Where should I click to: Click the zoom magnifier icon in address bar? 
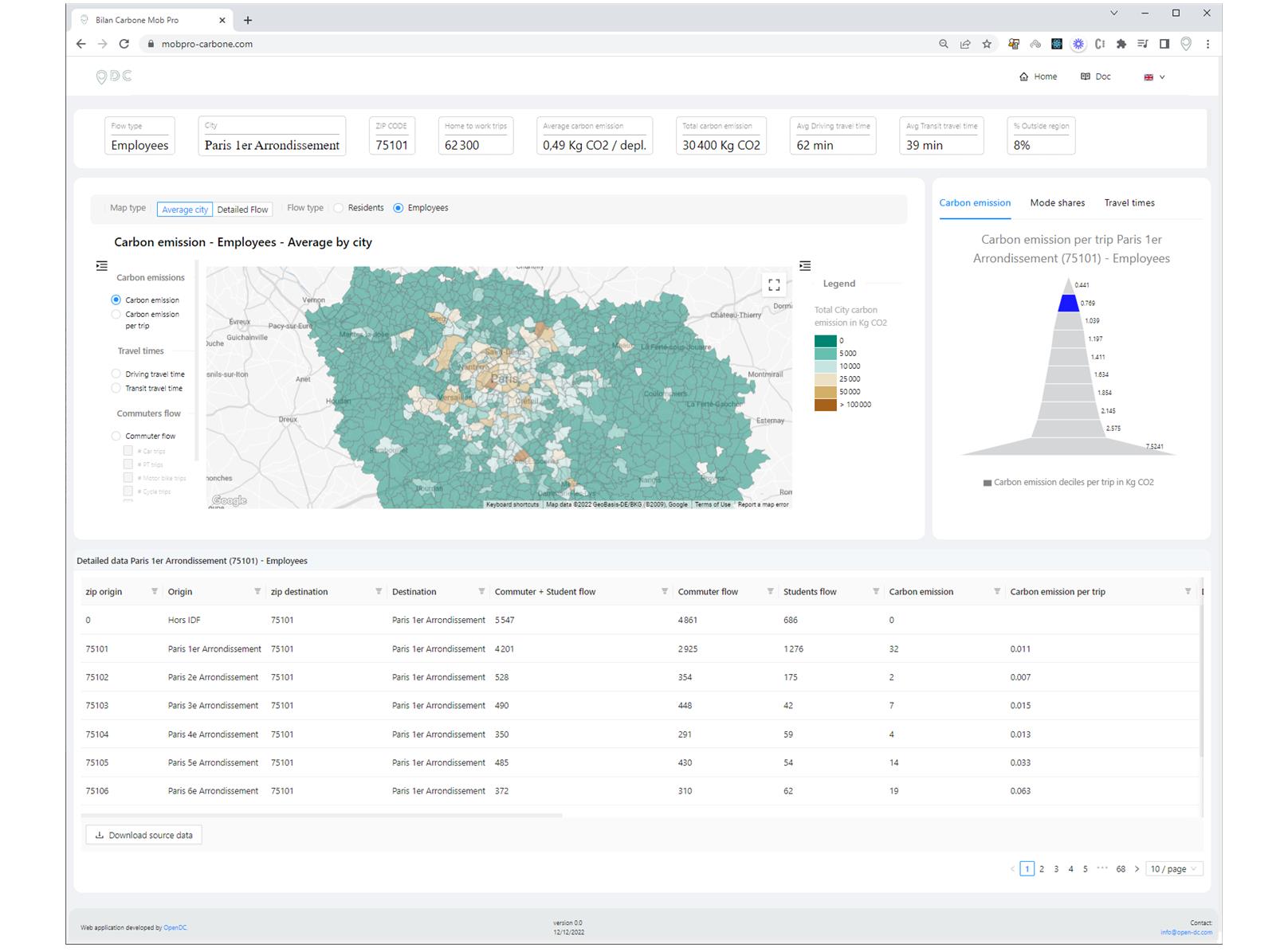coord(944,44)
